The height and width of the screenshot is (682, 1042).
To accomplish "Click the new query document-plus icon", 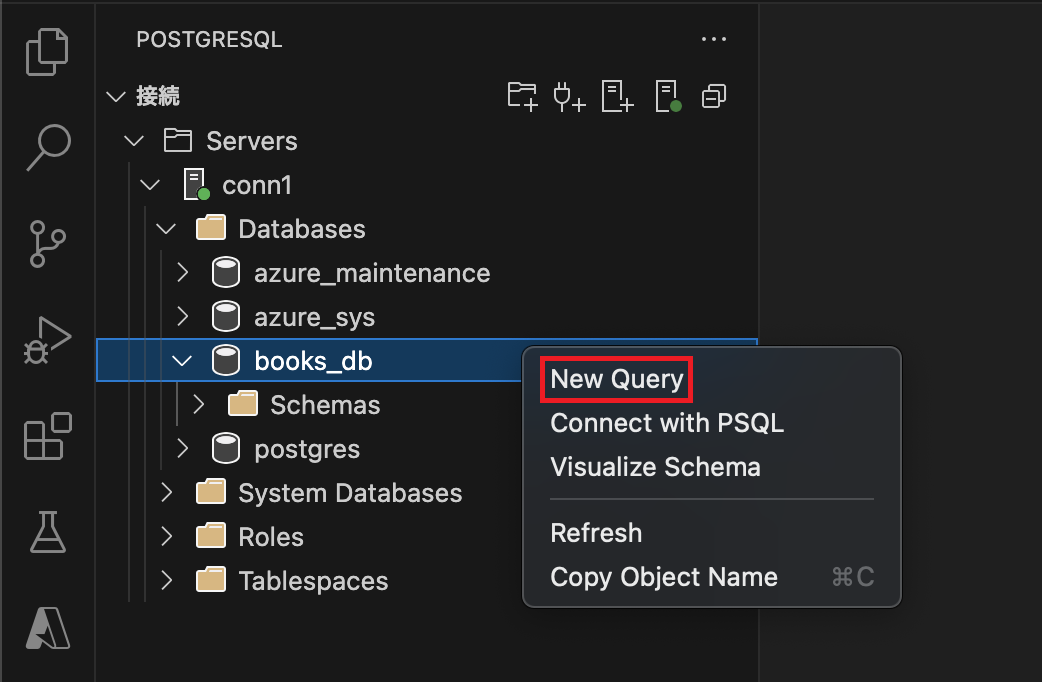I will coord(617,96).
